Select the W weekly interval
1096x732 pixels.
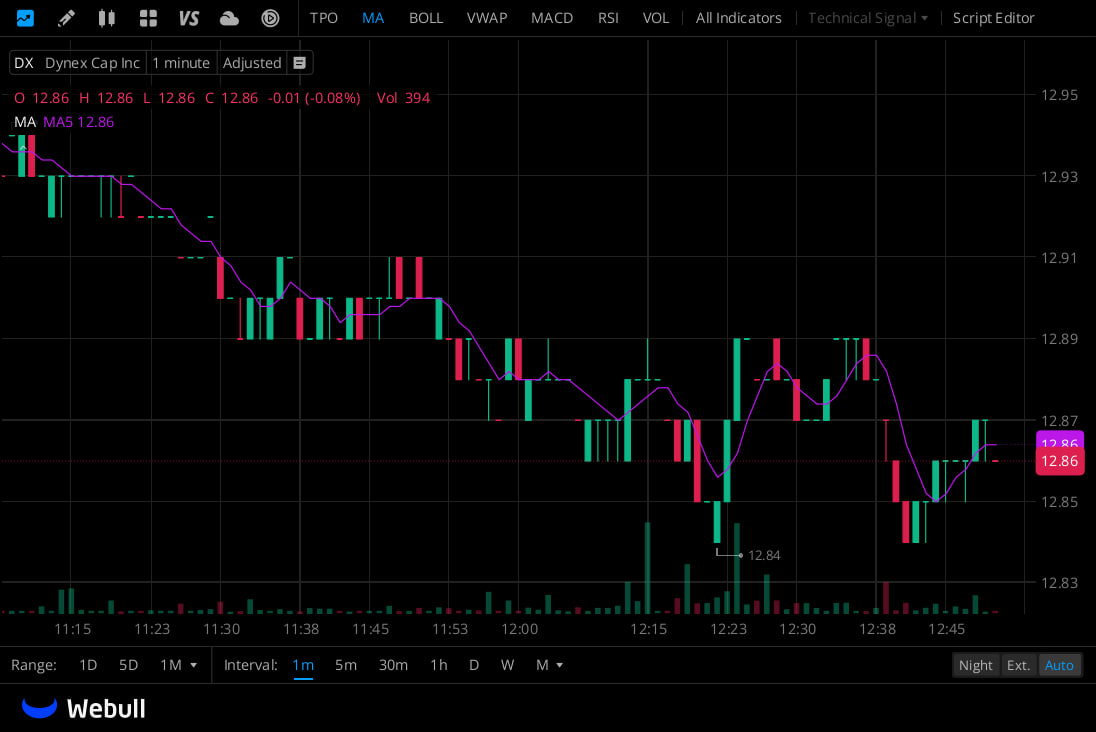(507, 665)
